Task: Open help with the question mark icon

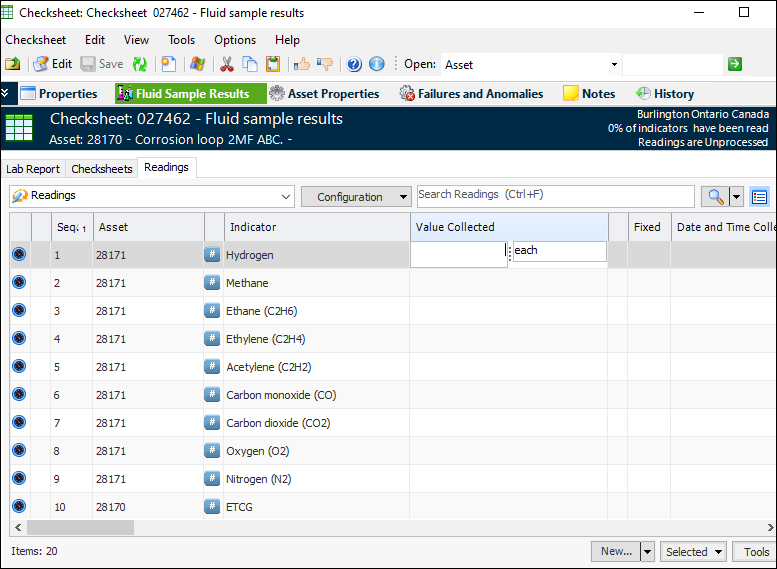Action: (354, 64)
